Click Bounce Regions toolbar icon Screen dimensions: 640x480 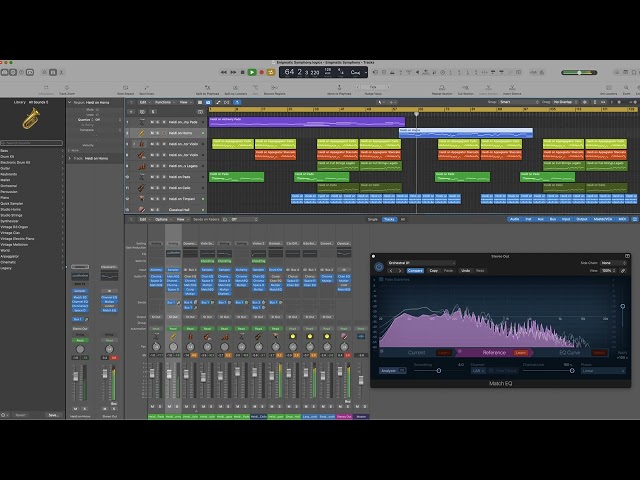tap(274, 88)
